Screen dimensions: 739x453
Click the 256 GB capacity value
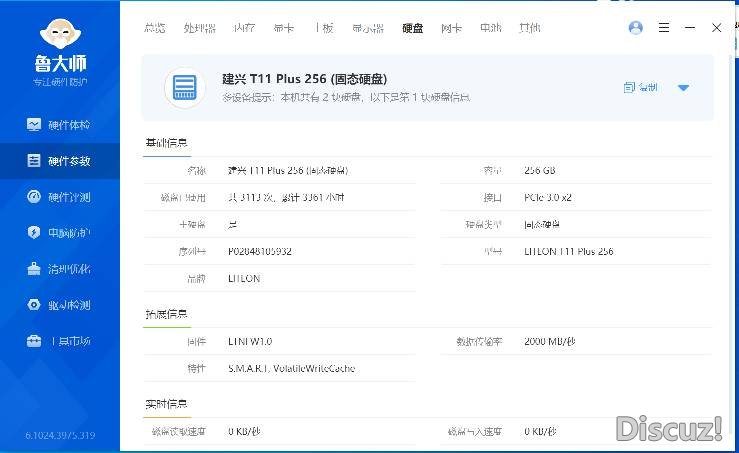tap(540, 171)
